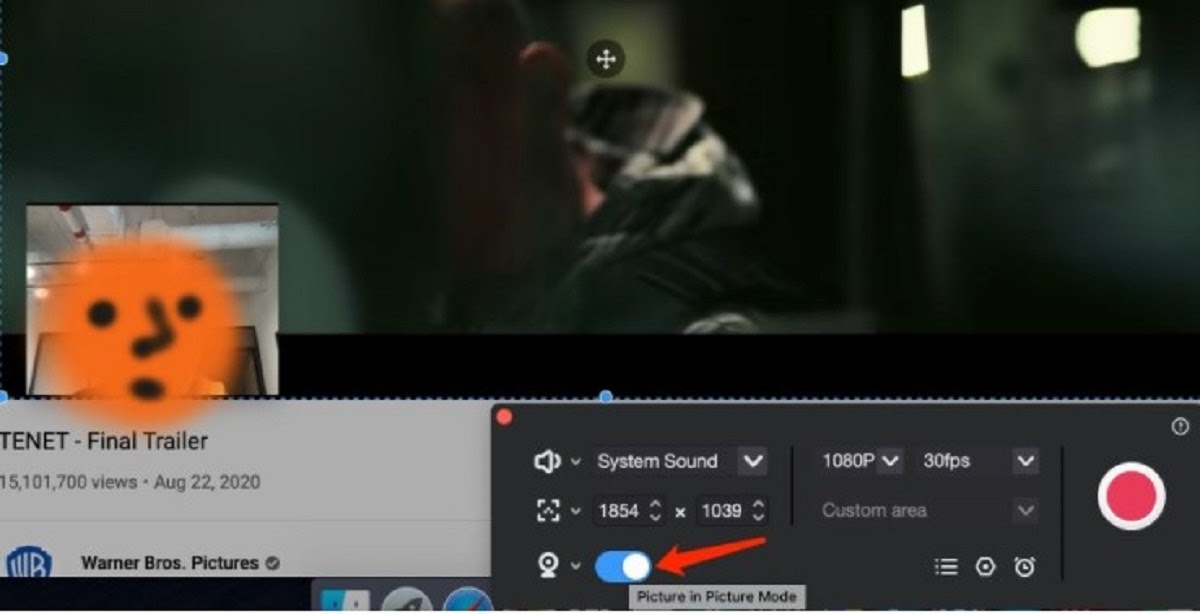This screenshot has height=614, width=1200.
Task: Click the move crosshair handle on video
Action: [605, 59]
